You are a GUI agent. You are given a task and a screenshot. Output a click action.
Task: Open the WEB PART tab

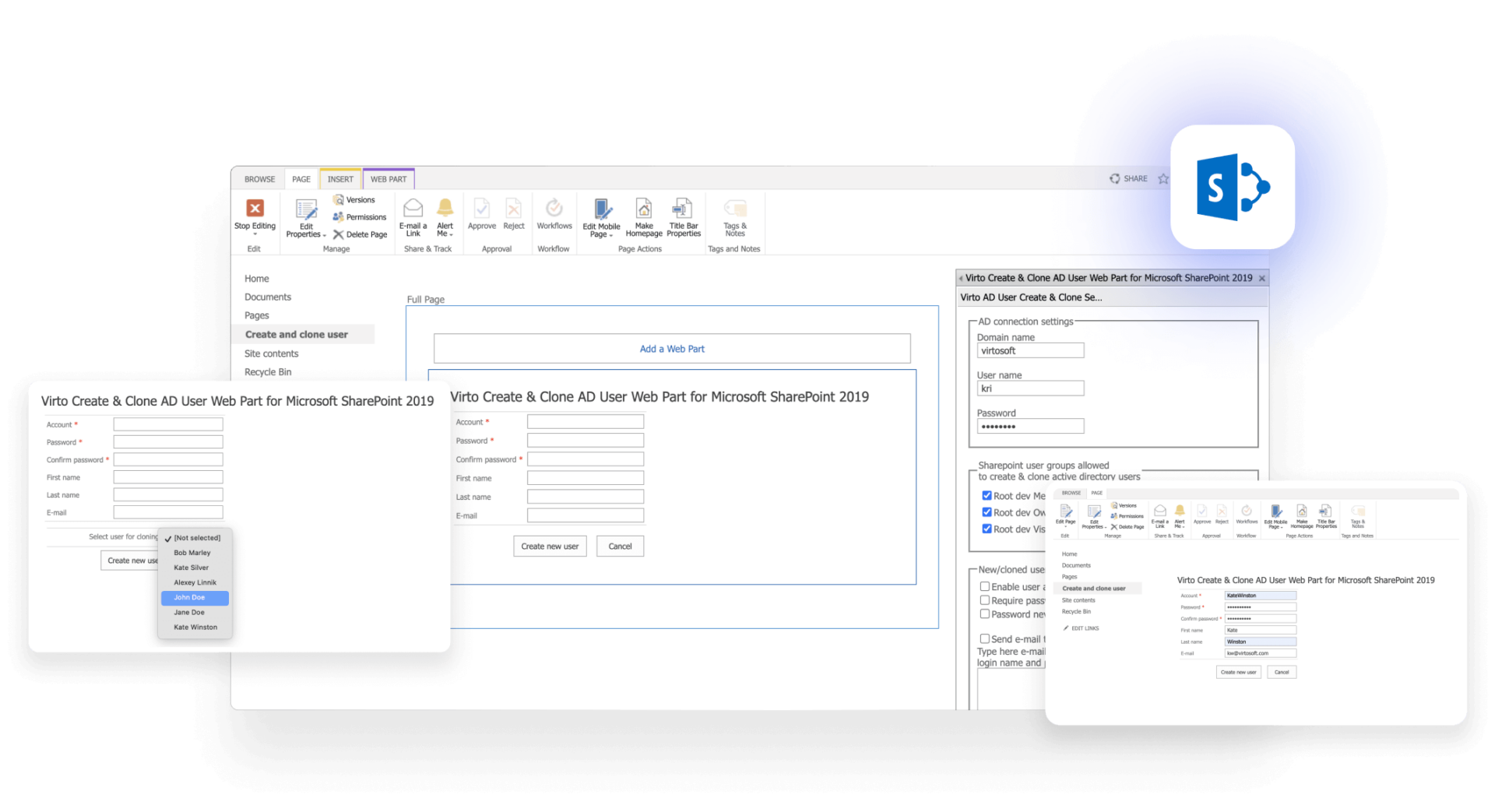click(x=389, y=178)
